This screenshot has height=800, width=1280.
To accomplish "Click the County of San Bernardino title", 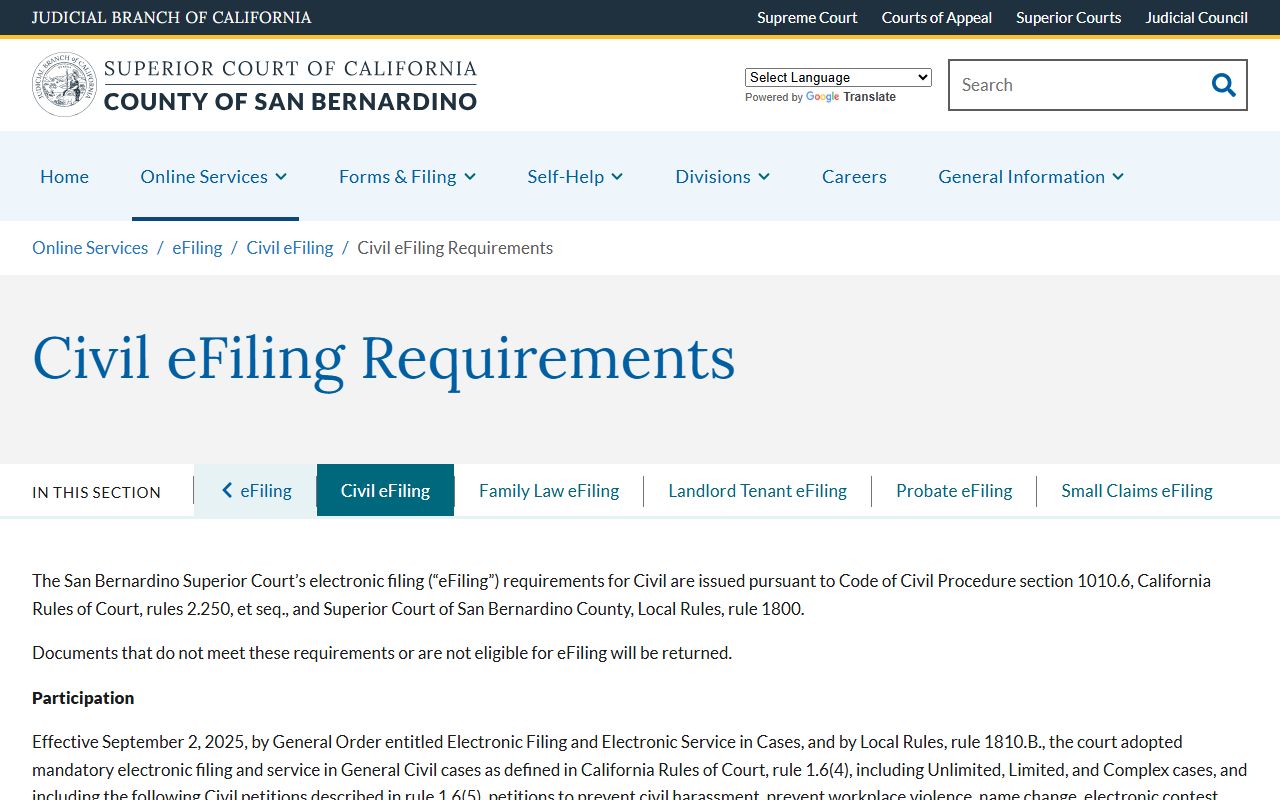I will (290, 101).
